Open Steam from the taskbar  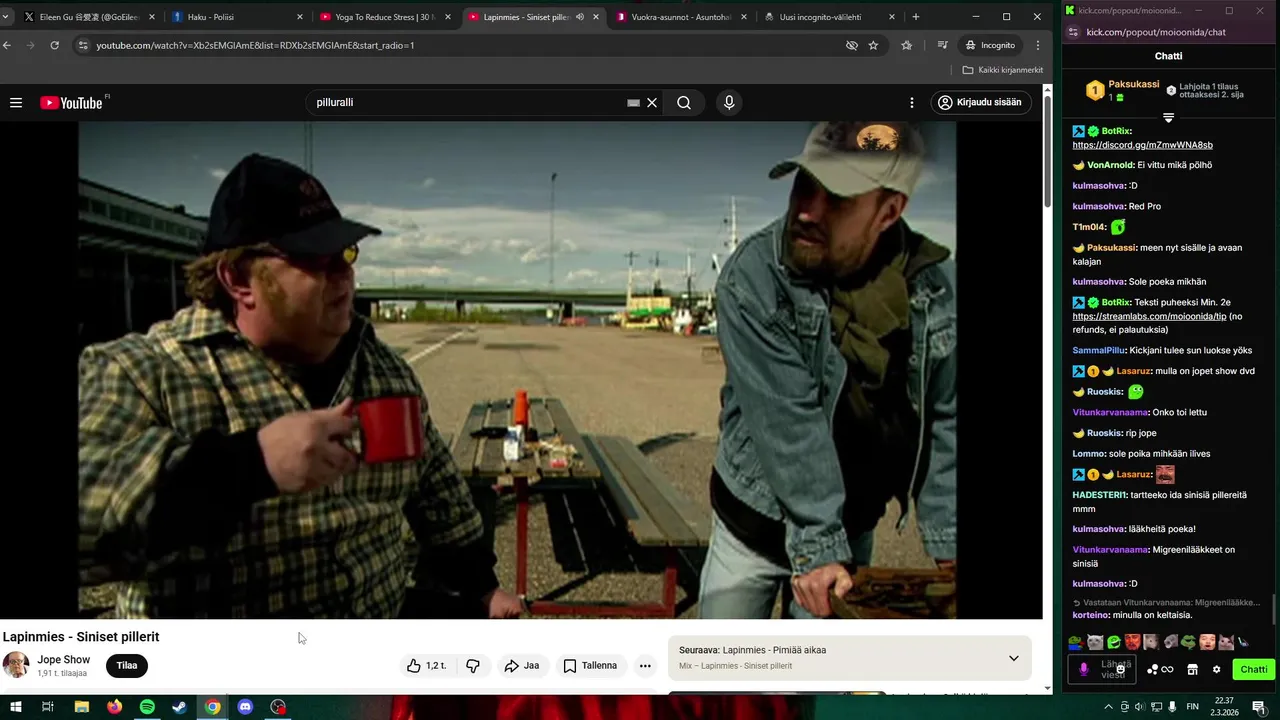[x=179, y=707]
